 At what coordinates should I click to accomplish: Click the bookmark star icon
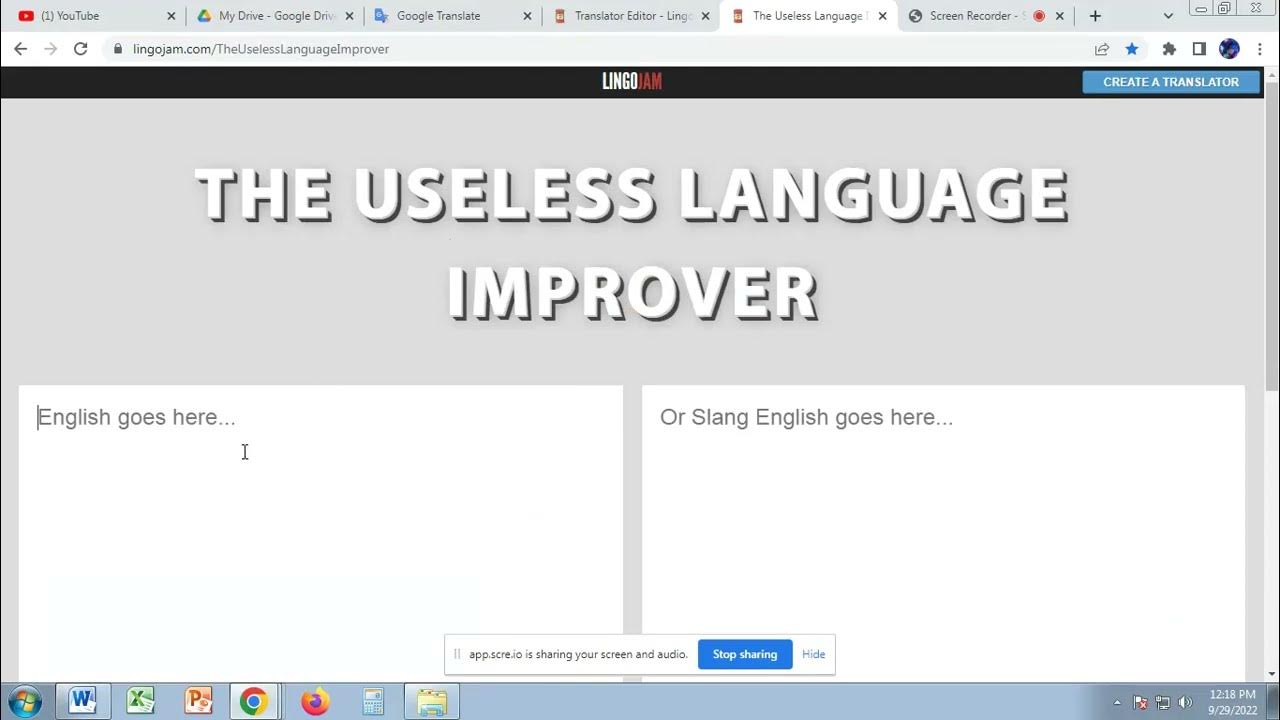coord(1131,49)
